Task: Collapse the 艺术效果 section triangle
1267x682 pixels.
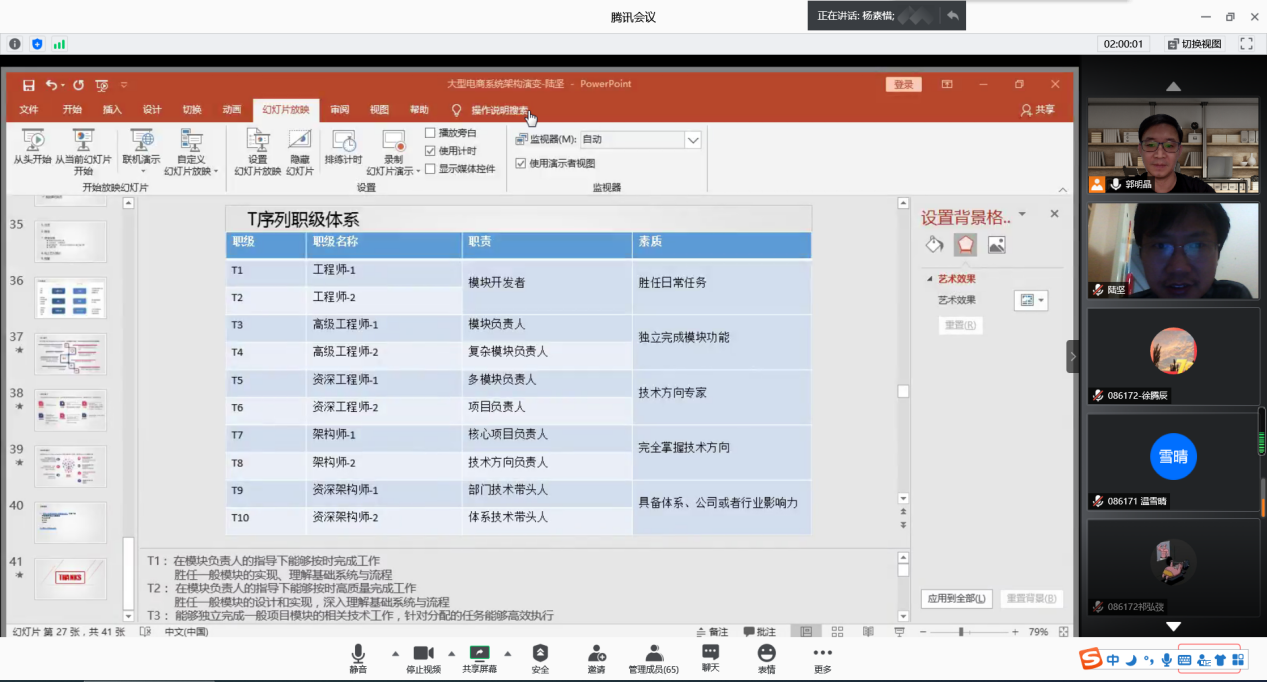Action: click(x=929, y=279)
